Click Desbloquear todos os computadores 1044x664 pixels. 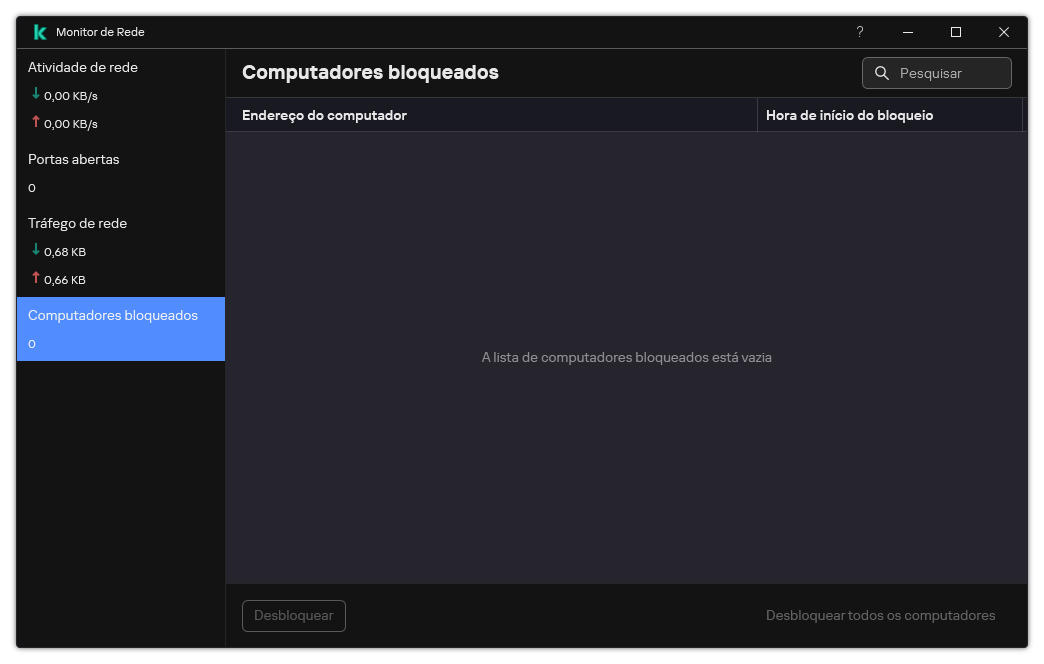(x=880, y=615)
